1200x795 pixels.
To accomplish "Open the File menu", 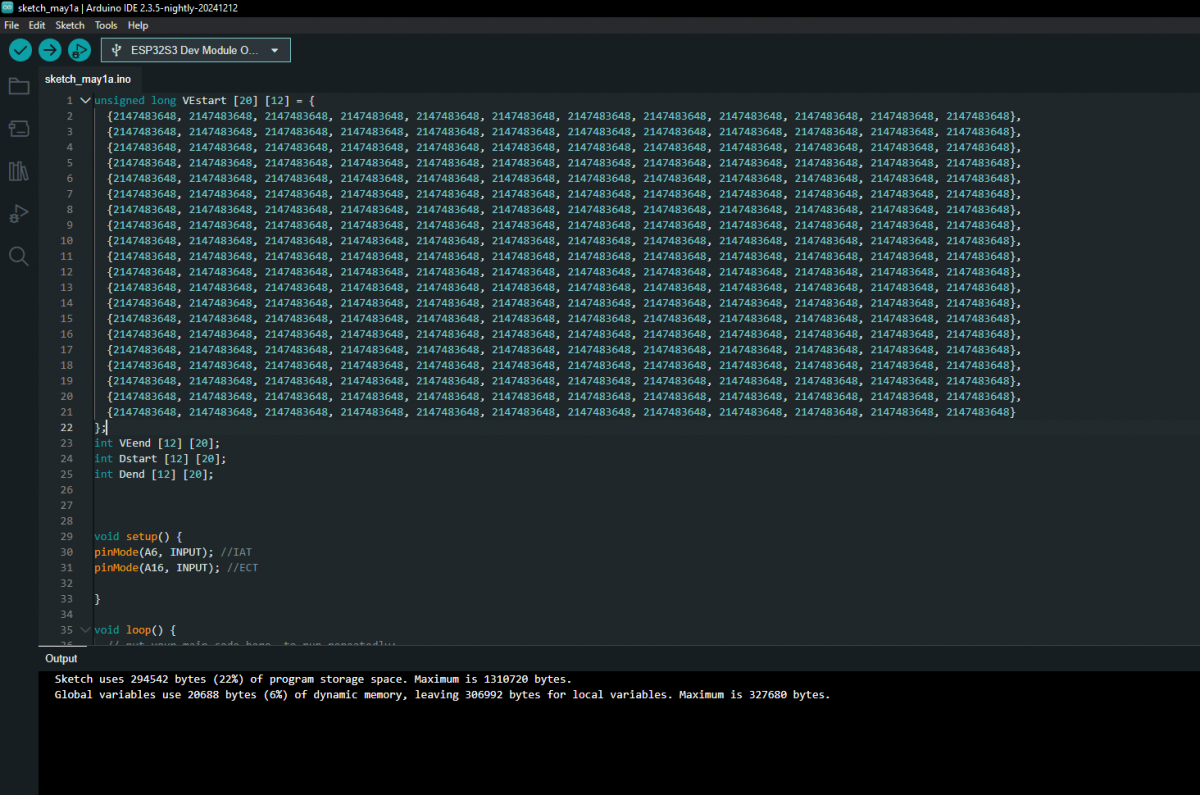I will pos(12,25).
